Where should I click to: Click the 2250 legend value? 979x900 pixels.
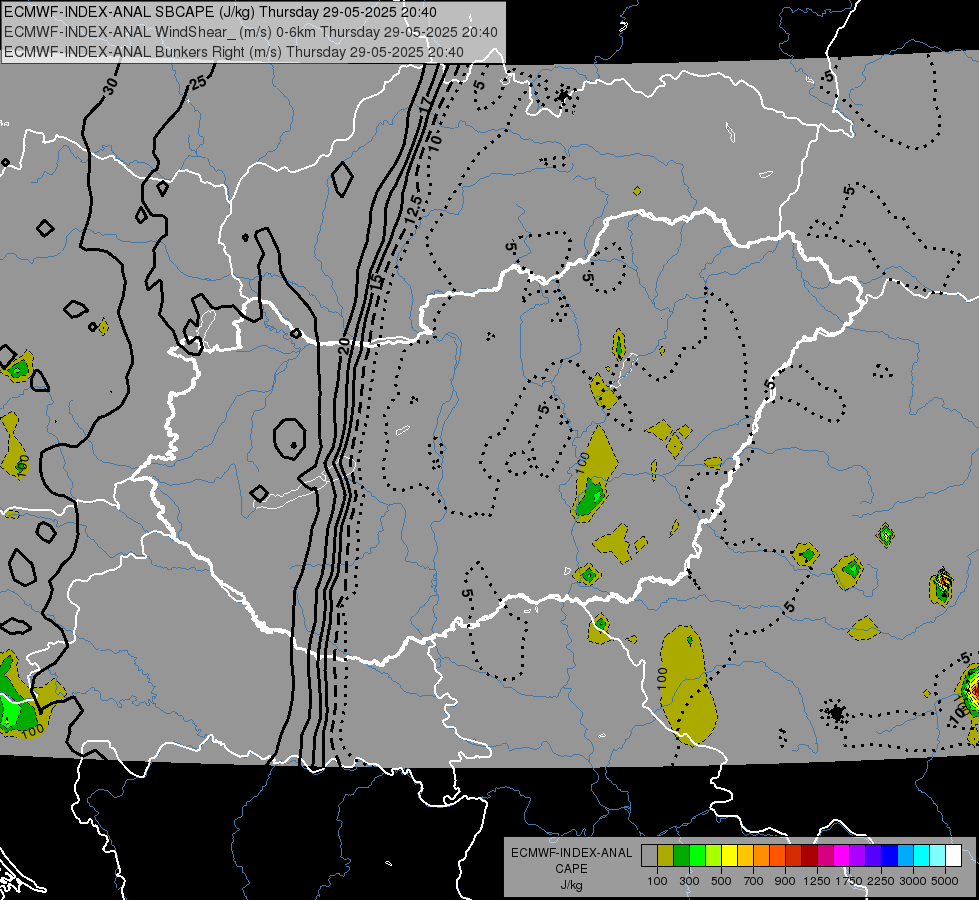pos(881,881)
